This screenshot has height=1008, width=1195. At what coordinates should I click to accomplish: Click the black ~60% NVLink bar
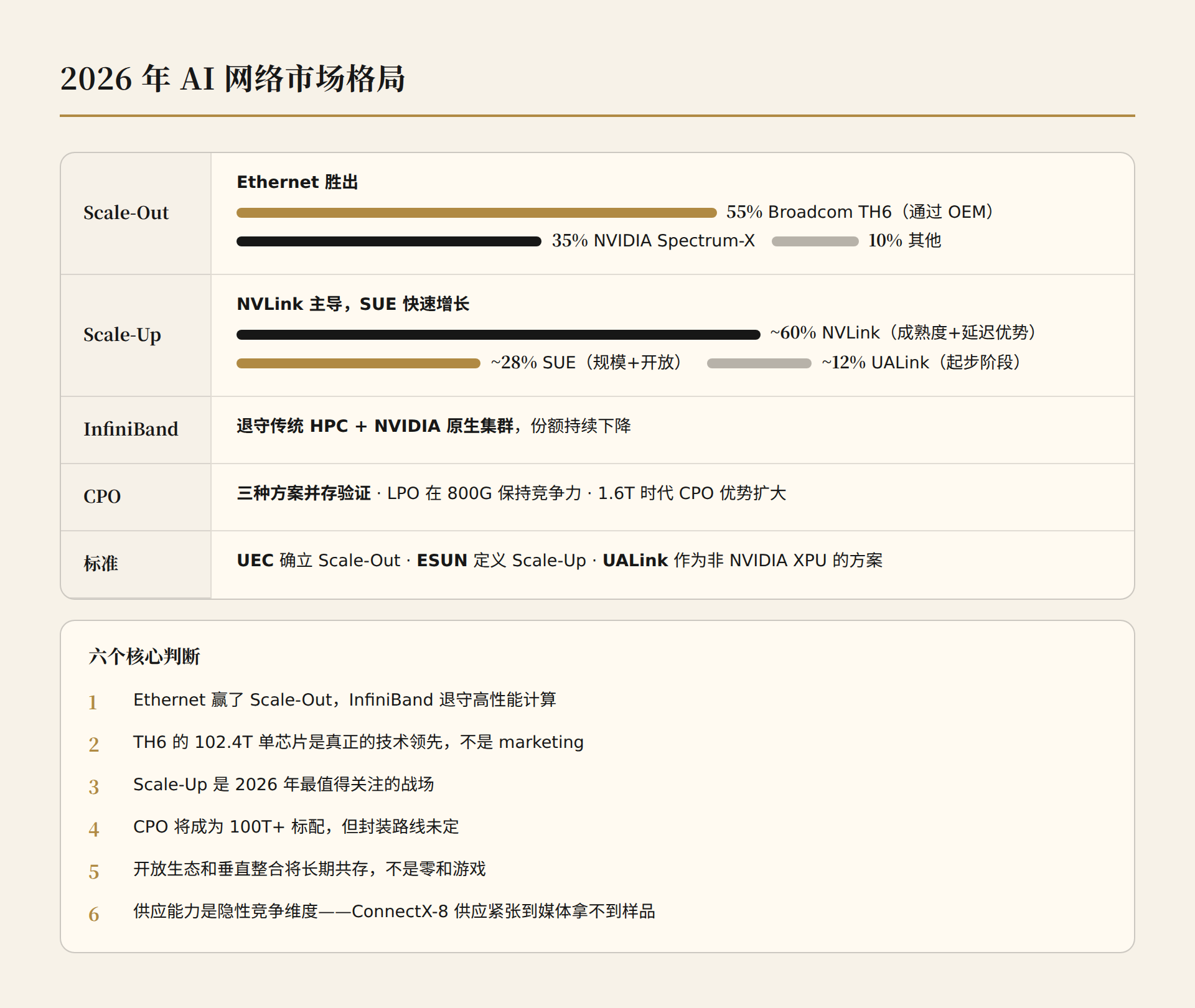[x=499, y=335]
